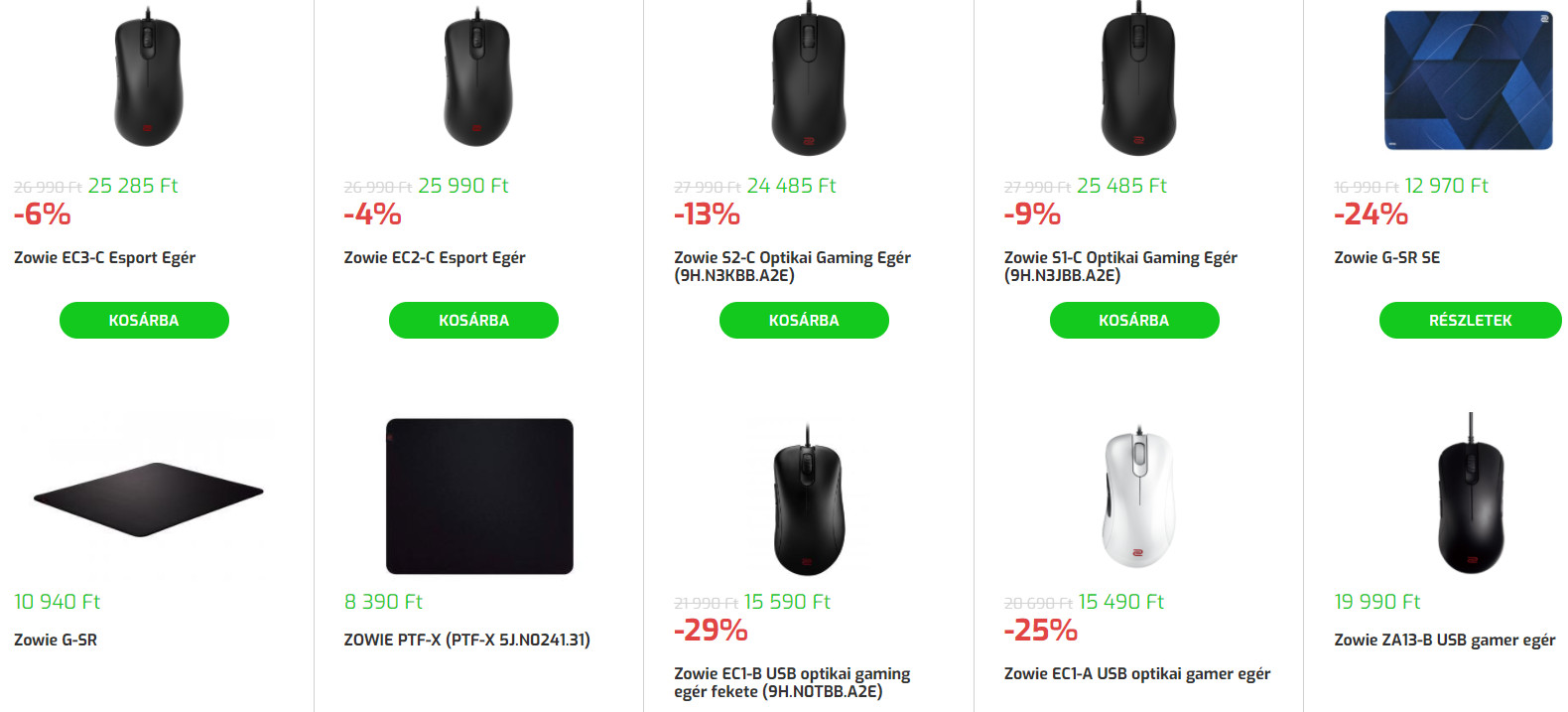Open Részletek for Zowie G-SR SE
This screenshot has height=712, width=1568.
1470,320
